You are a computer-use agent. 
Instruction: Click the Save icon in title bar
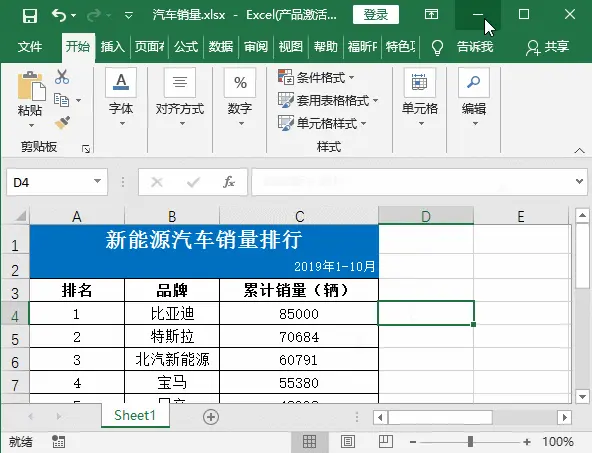point(29,15)
